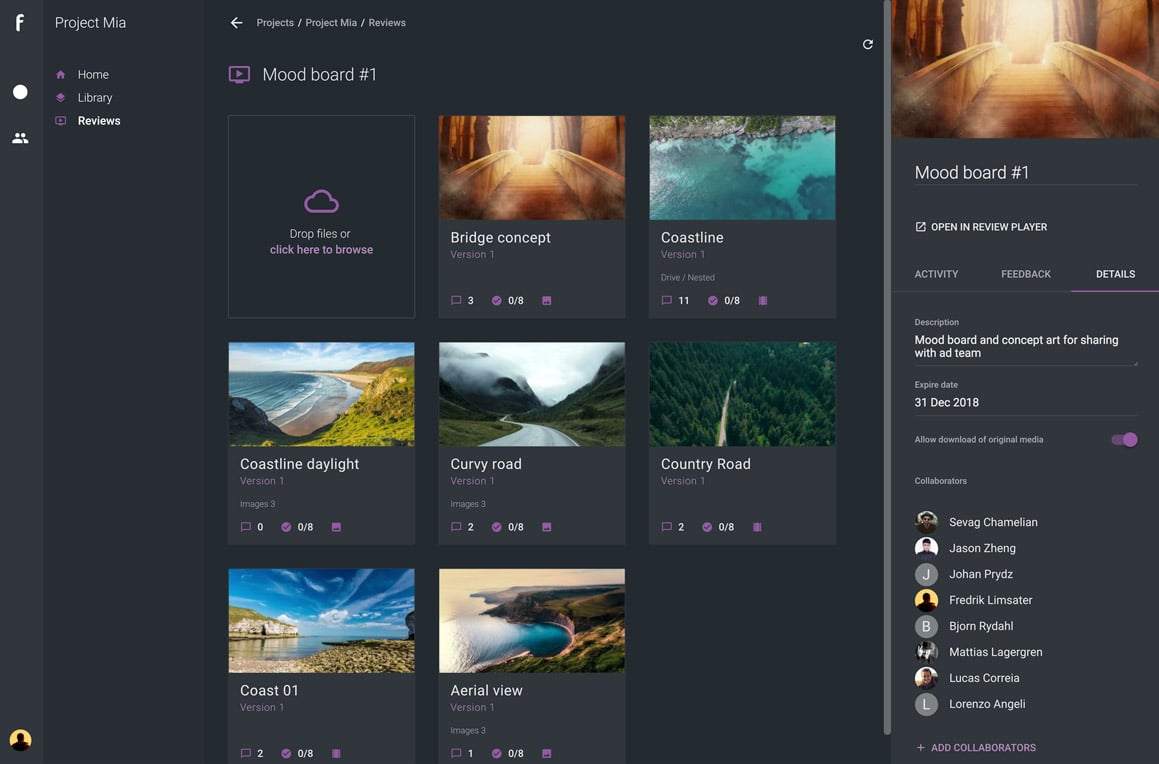Open comments icon on Coast 01 card
Viewport: 1159px width, 764px height.
pos(245,753)
